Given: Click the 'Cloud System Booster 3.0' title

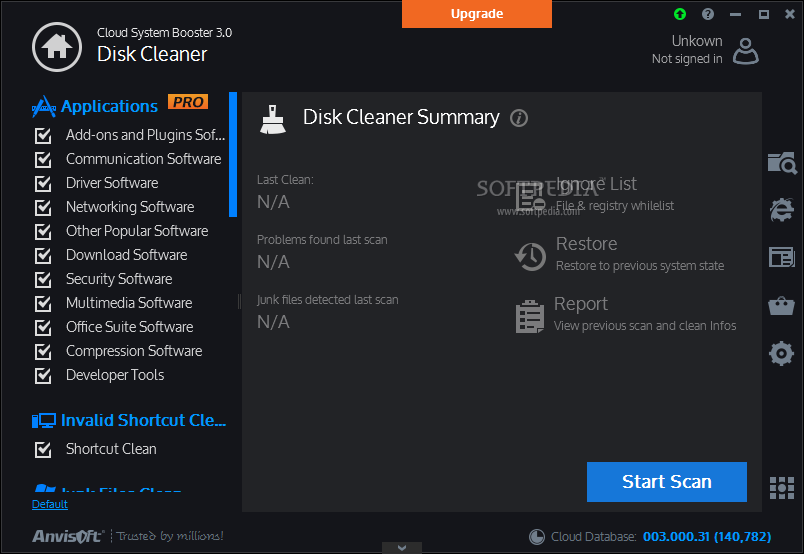Looking at the screenshot, I should pos(165,33).
